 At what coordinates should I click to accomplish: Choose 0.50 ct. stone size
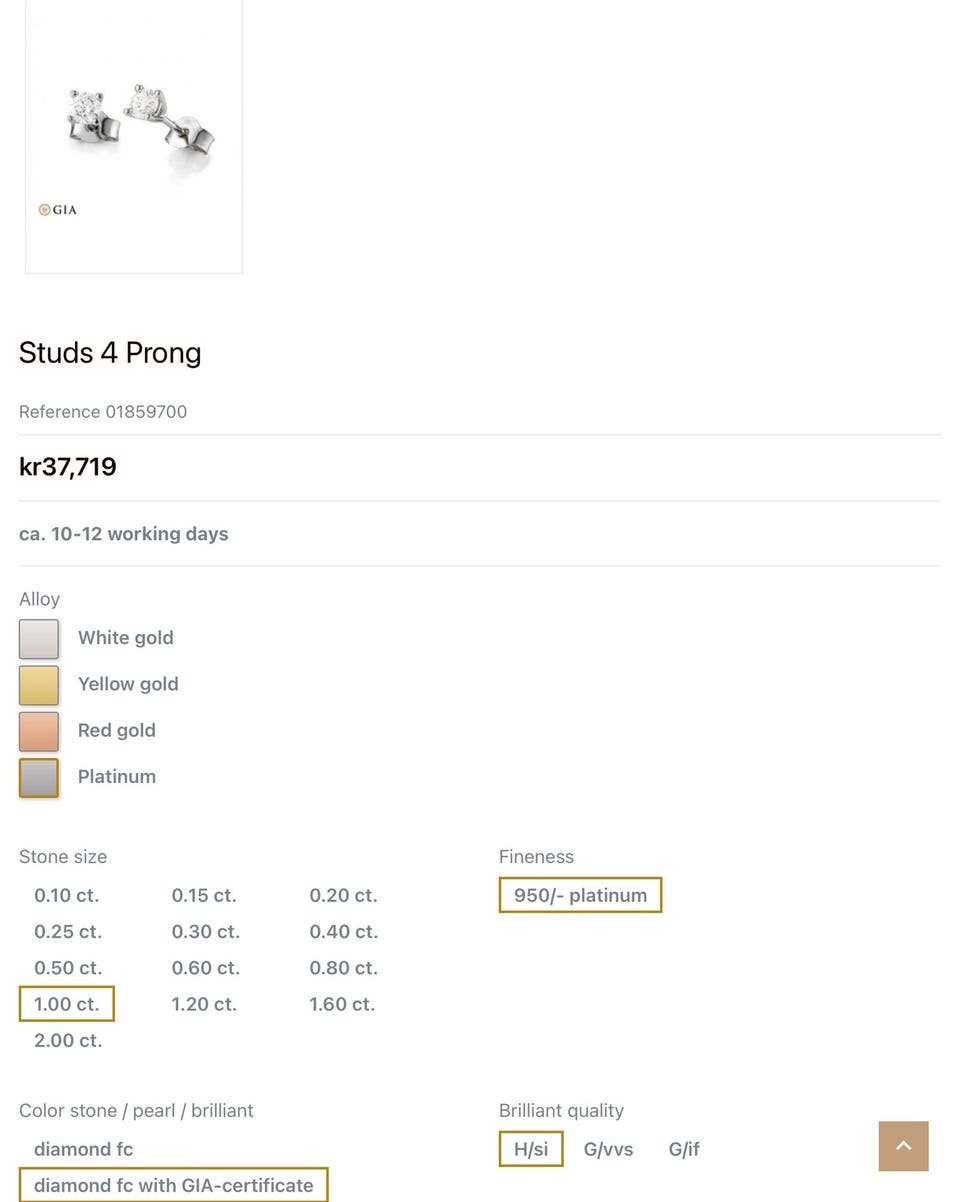tap(68, 968)
